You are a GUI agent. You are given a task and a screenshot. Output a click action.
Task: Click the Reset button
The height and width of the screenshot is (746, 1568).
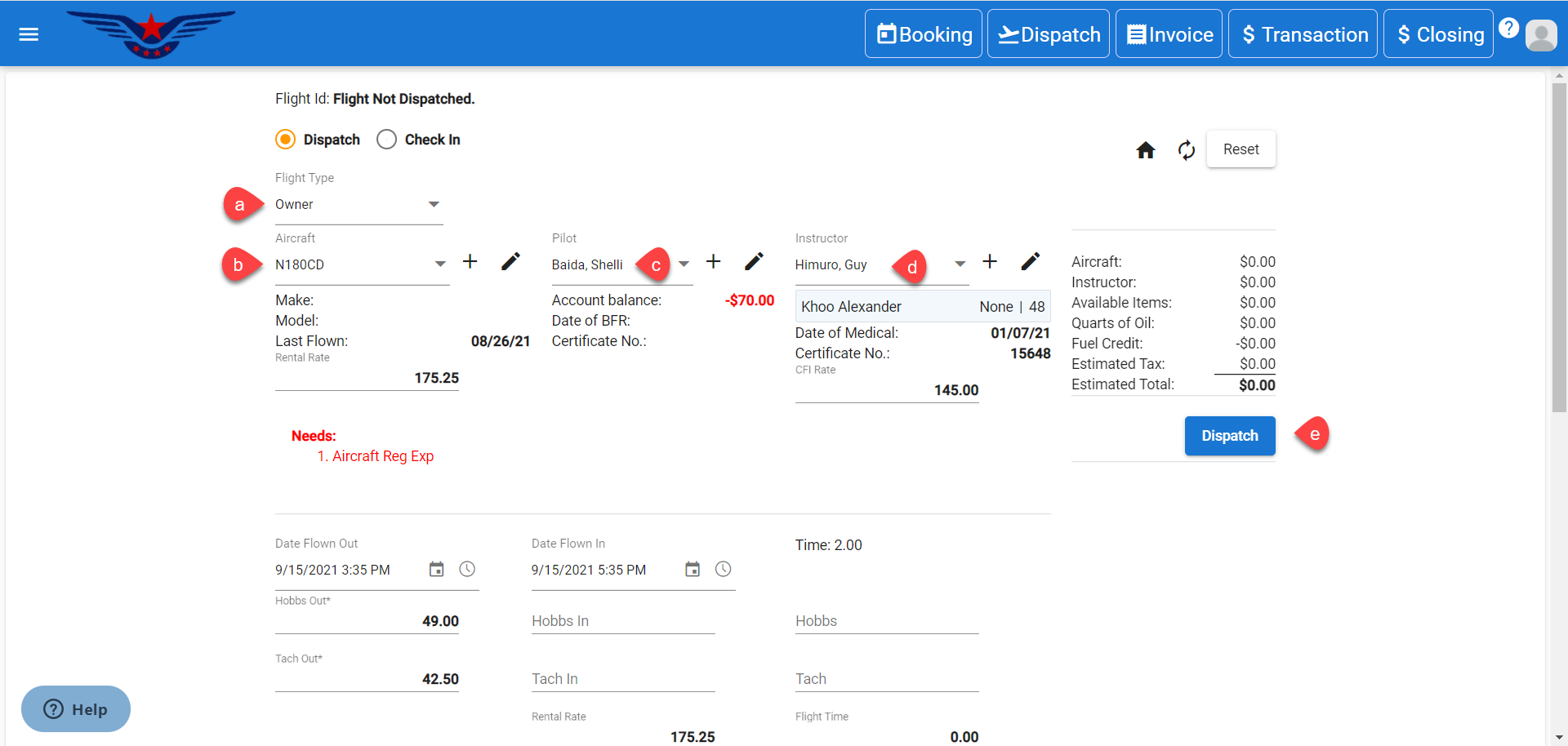[x=1241, y=149]
